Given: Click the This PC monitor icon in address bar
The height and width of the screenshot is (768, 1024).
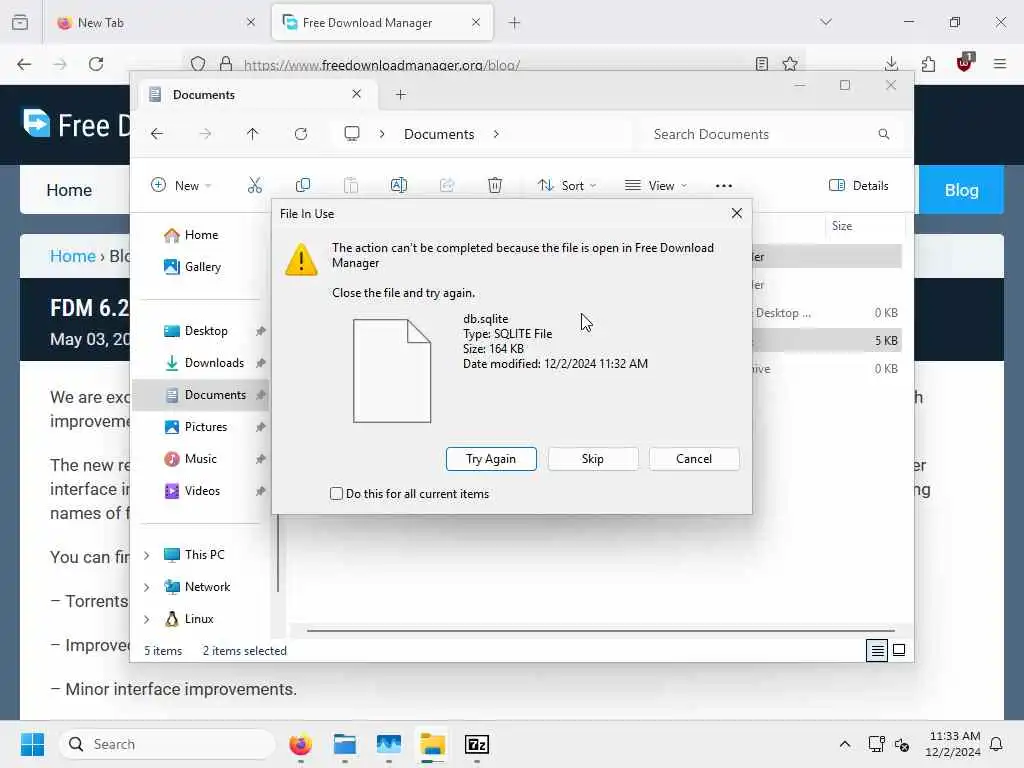Looking at the screenshot, I should coord(352,134).
